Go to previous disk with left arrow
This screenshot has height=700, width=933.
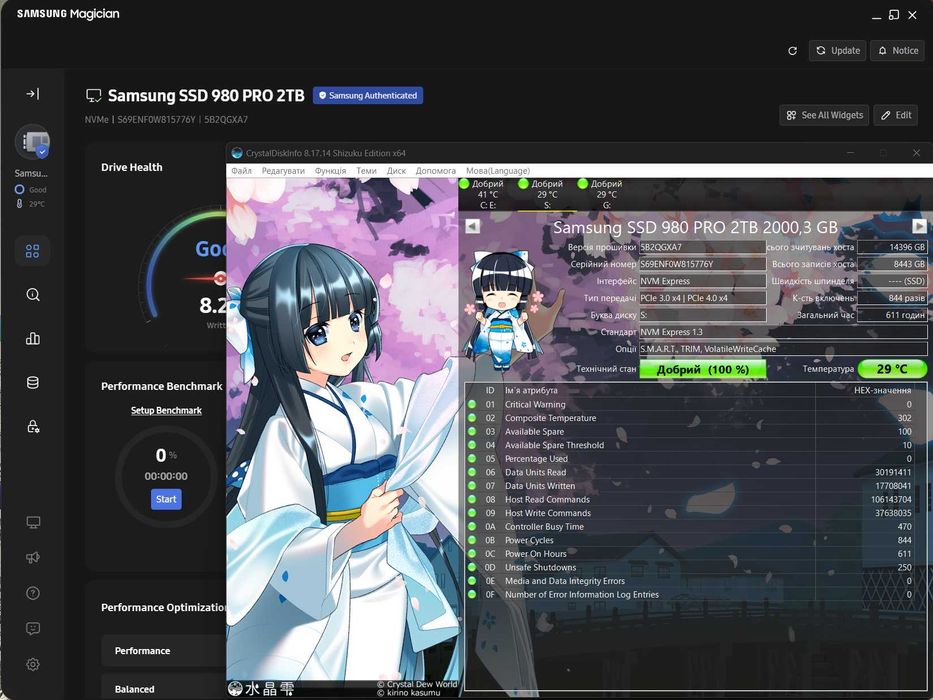(472, 226)
